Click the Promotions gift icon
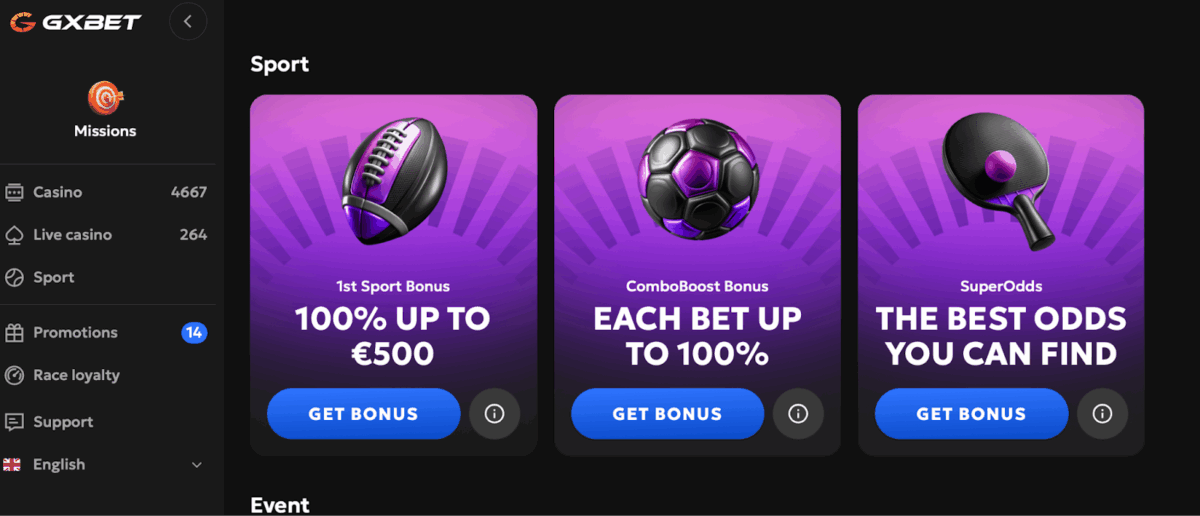Viewport: 1200px width, 516px height. (x=14, y=333)
